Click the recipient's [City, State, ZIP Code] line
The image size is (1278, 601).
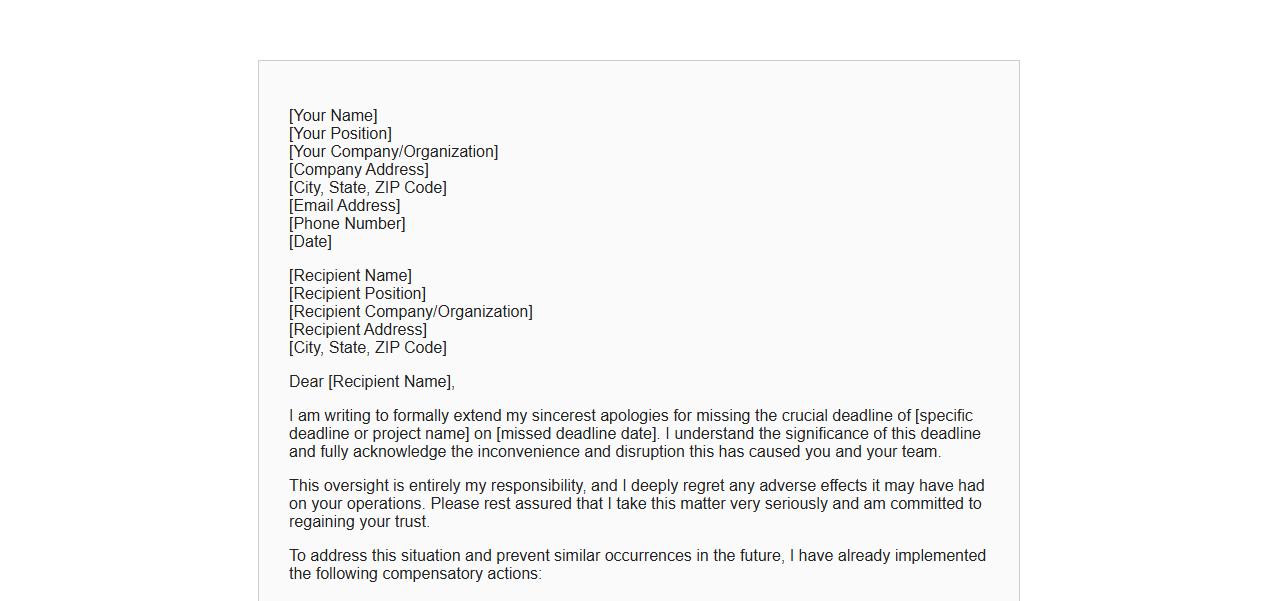[368, 348]
